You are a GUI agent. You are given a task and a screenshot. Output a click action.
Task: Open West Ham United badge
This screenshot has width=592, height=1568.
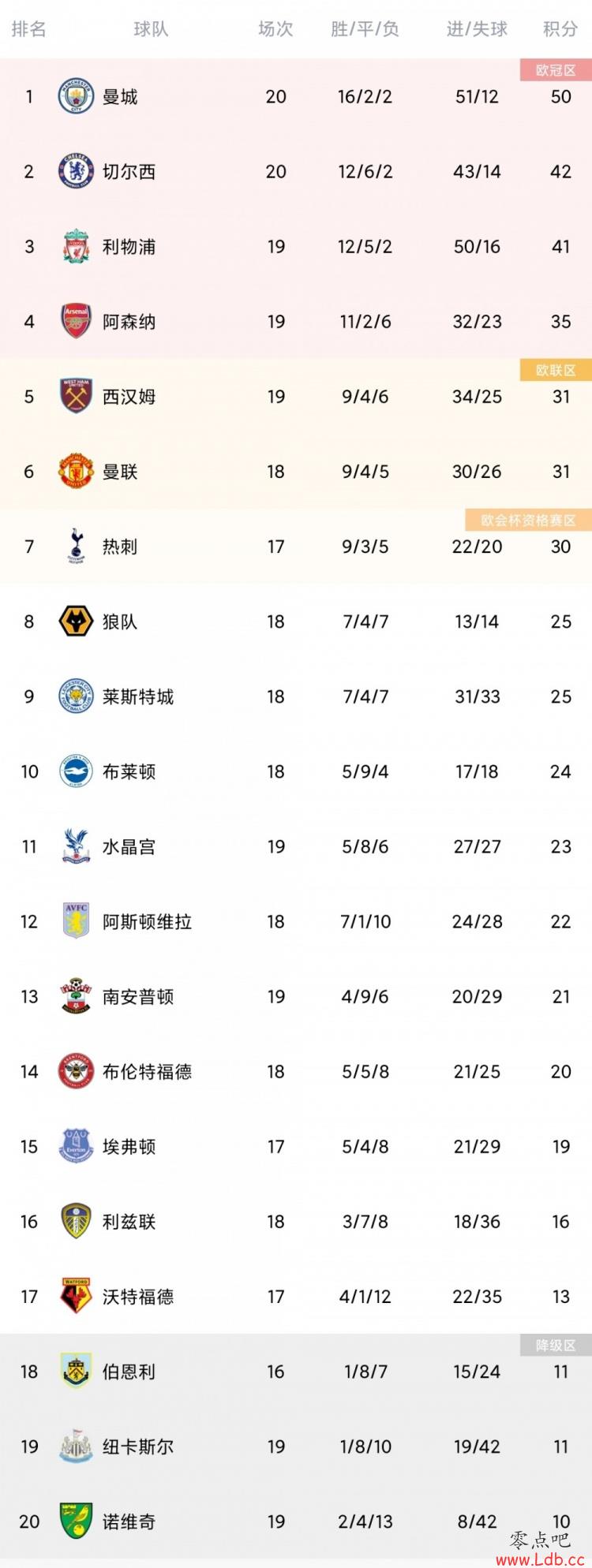77,396
